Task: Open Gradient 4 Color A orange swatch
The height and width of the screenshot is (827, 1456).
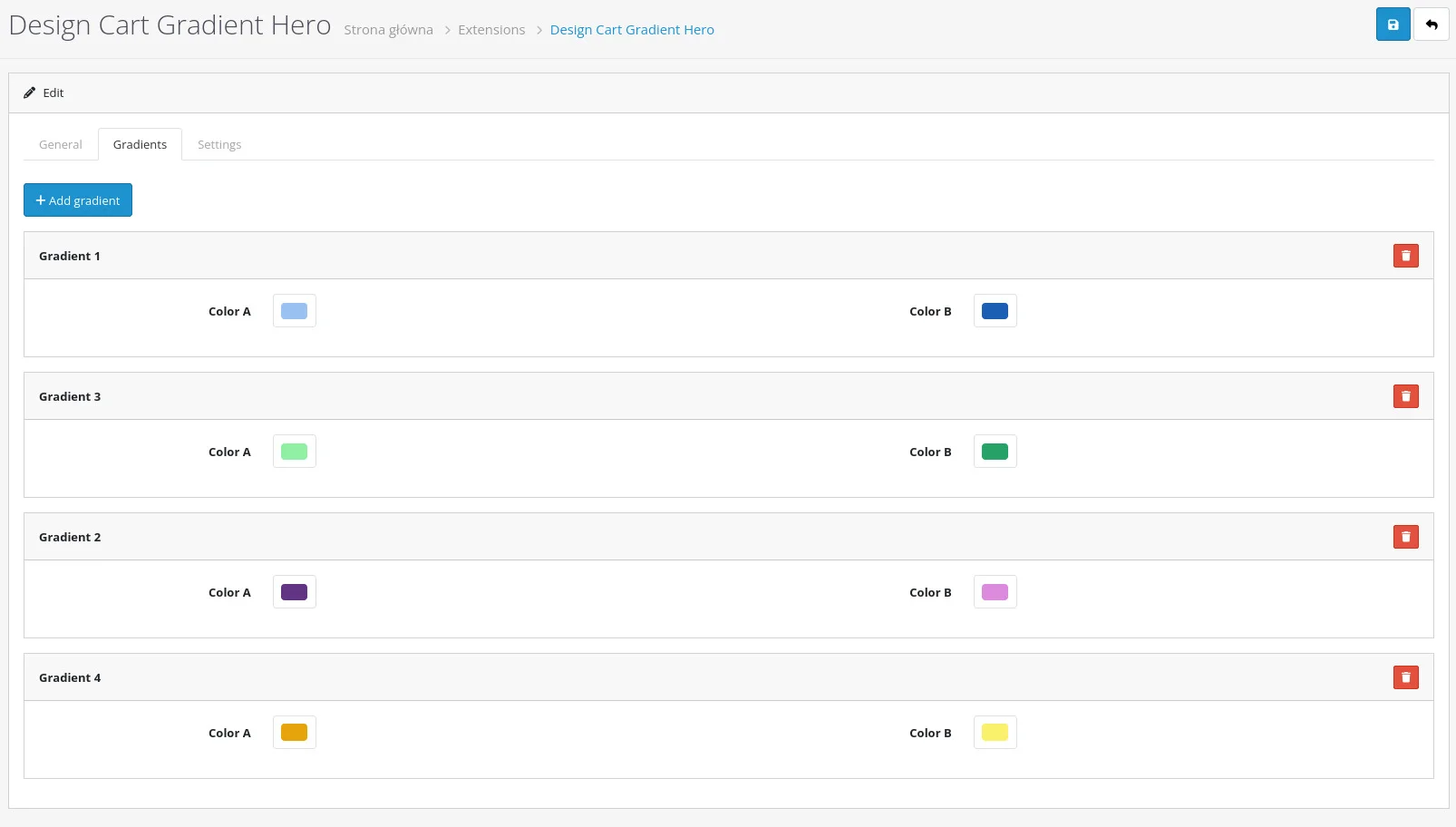Action: click(x=294, y=733)
